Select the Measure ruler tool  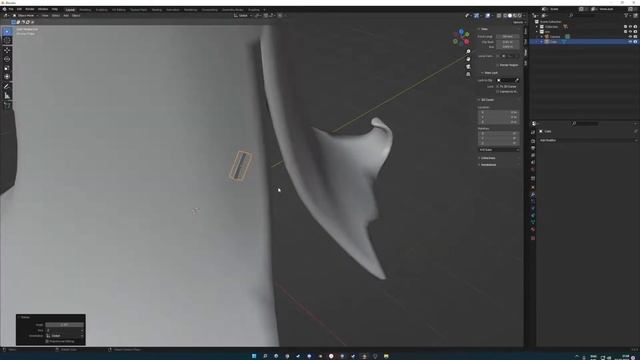pyautogui.click(x=7, y=96)
